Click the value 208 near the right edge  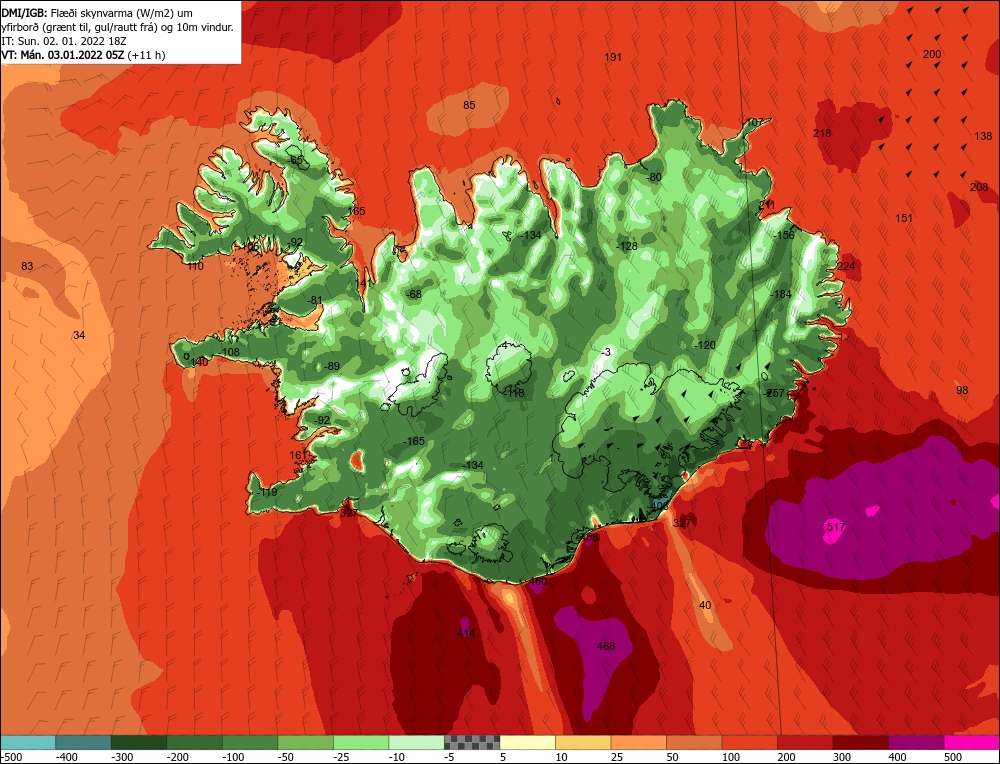pyautogui.click(x=979, y=187)
